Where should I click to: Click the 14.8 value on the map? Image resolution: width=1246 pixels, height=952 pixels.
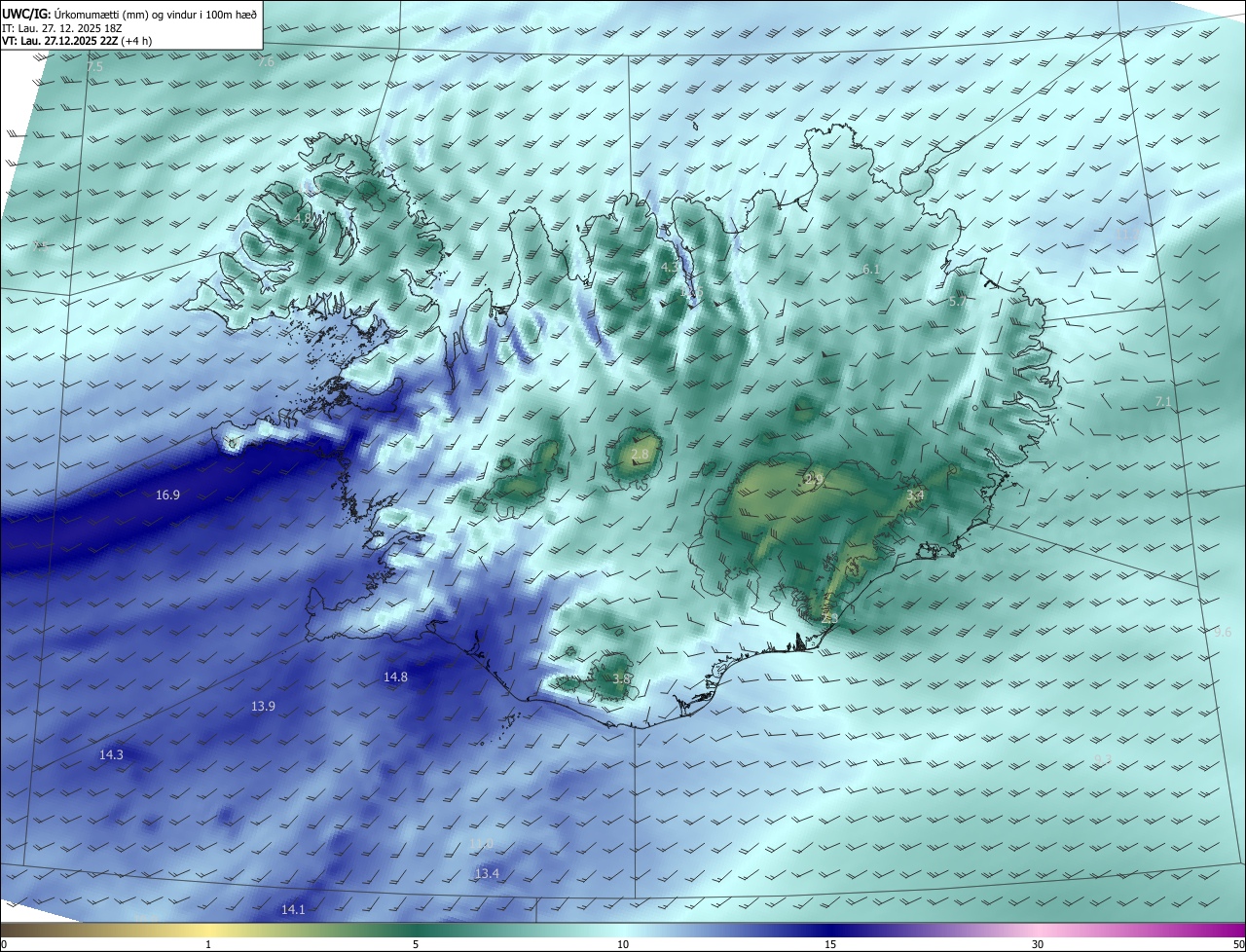click(395, 677)
